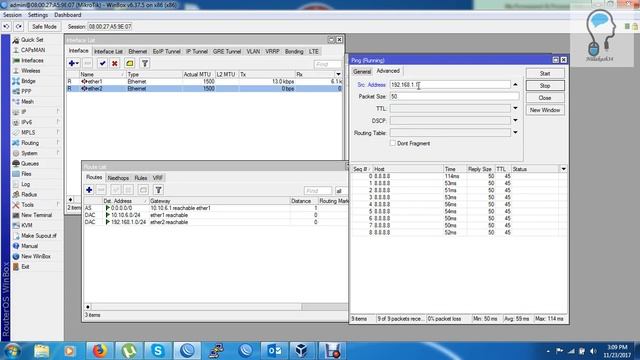Switch to Ethernet tab
Screen dimensions: 640x360
coord(138,51)
